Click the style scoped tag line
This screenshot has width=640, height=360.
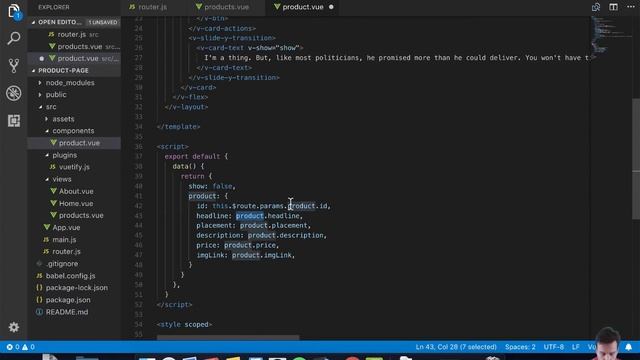click(184, 324)
